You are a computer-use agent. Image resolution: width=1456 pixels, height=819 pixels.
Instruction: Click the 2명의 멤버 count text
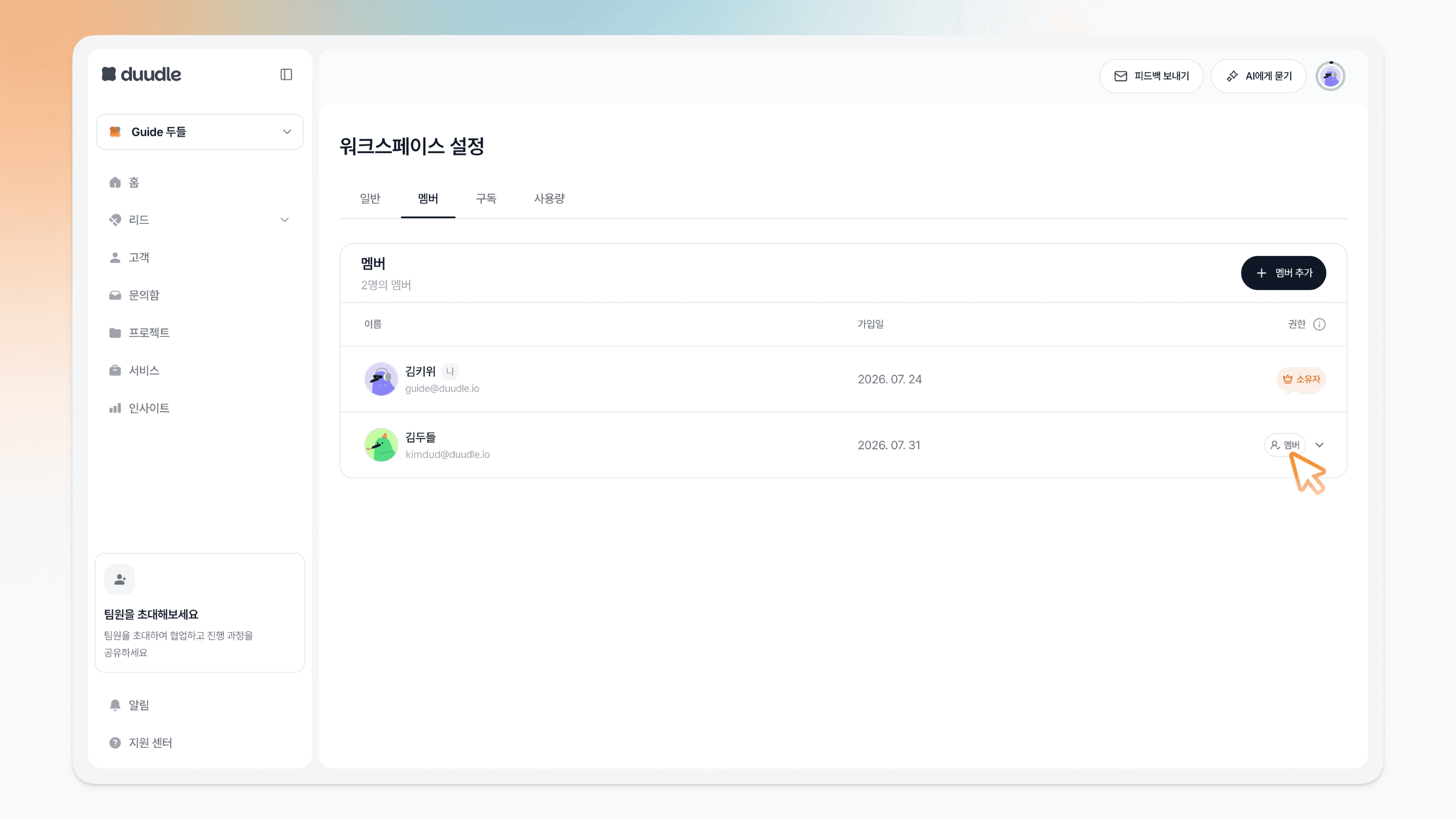386,285
